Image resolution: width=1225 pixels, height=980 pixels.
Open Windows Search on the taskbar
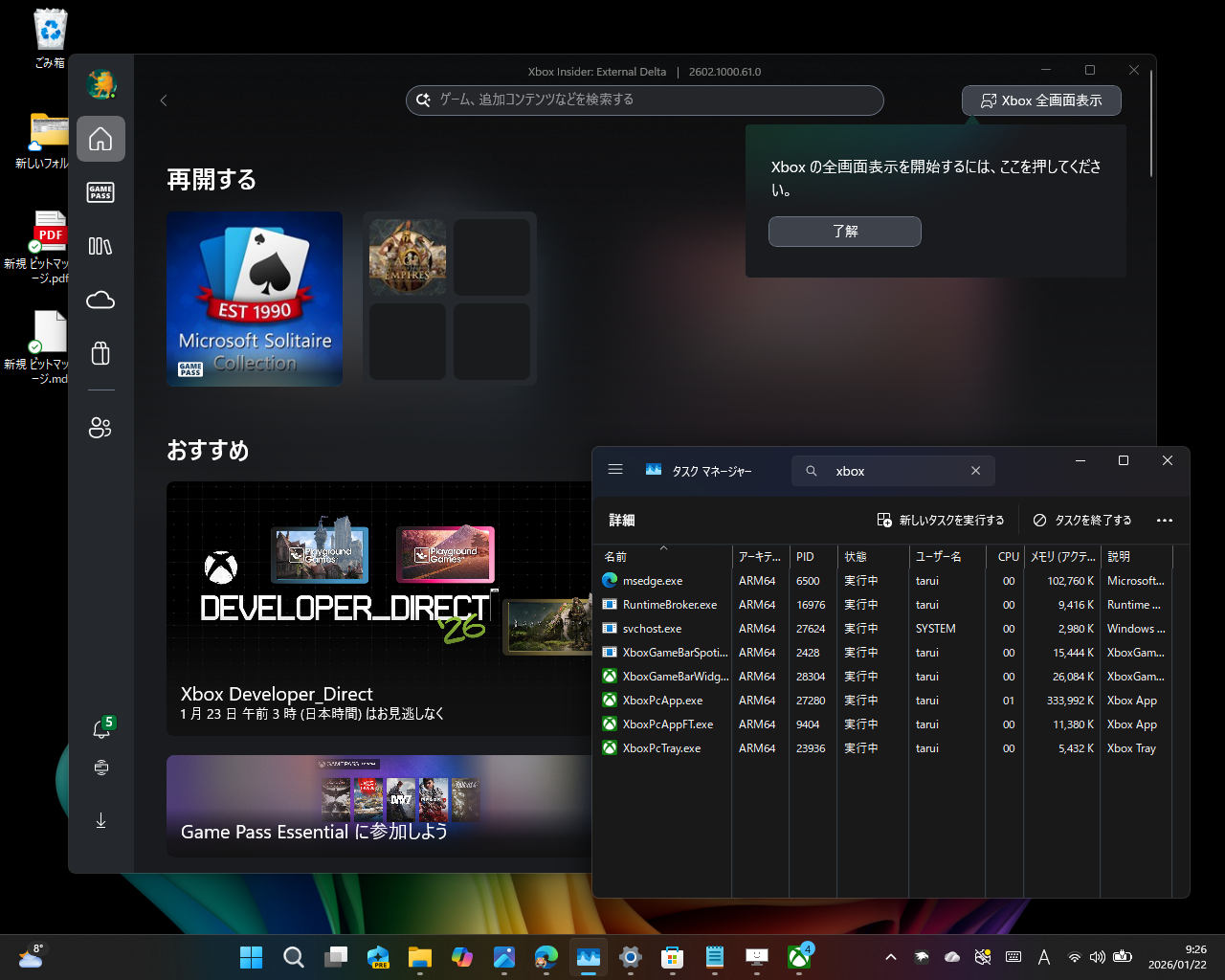pyautogui.click(x=294, y=957)
